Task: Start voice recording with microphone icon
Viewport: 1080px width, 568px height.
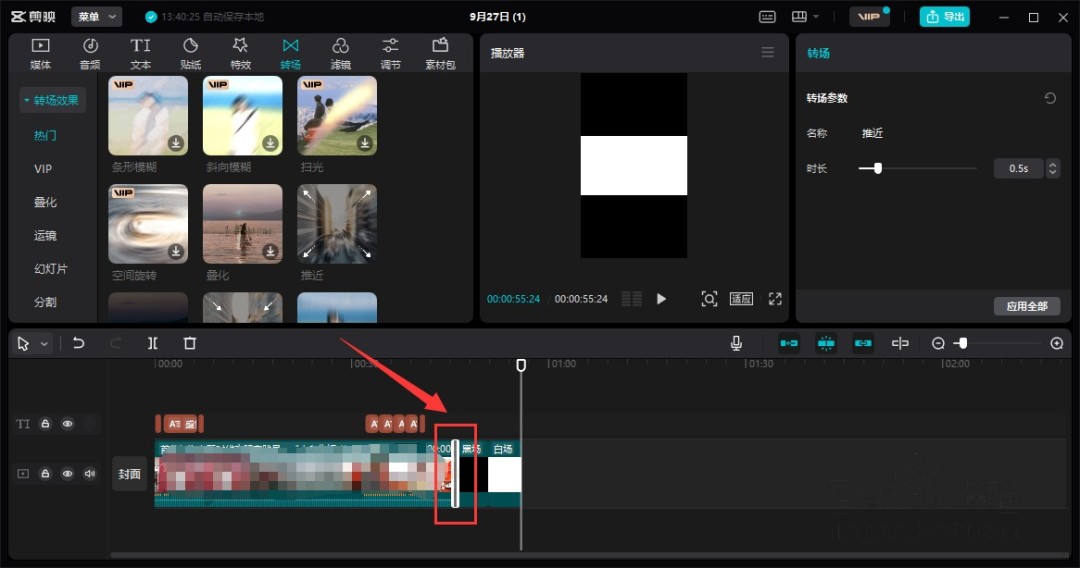Action: coord(736,343)
